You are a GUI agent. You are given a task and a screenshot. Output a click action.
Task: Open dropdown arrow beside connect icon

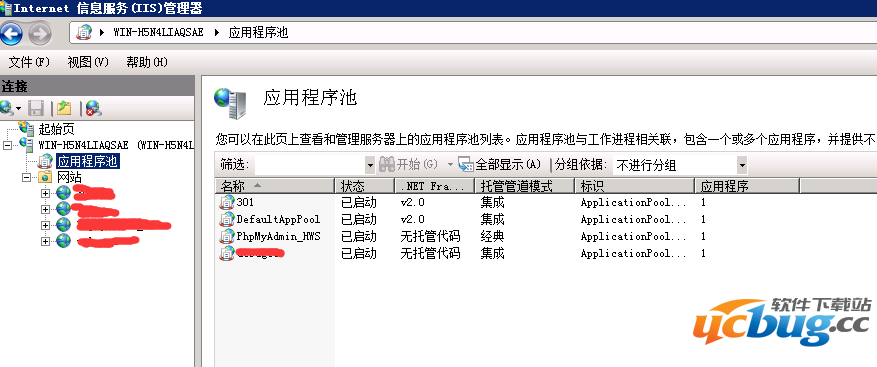point(18,108)
